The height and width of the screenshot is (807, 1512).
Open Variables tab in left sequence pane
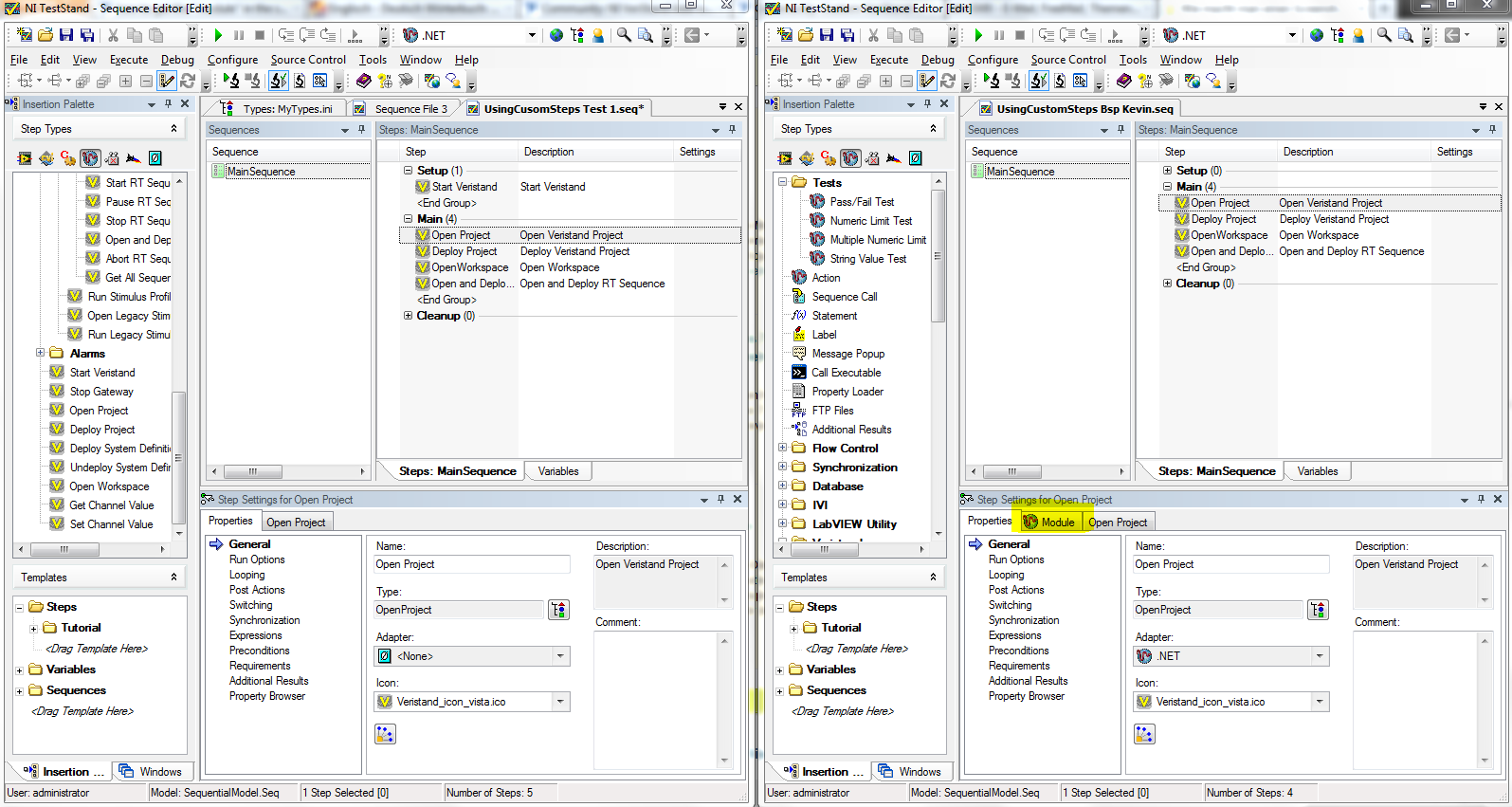558,471
